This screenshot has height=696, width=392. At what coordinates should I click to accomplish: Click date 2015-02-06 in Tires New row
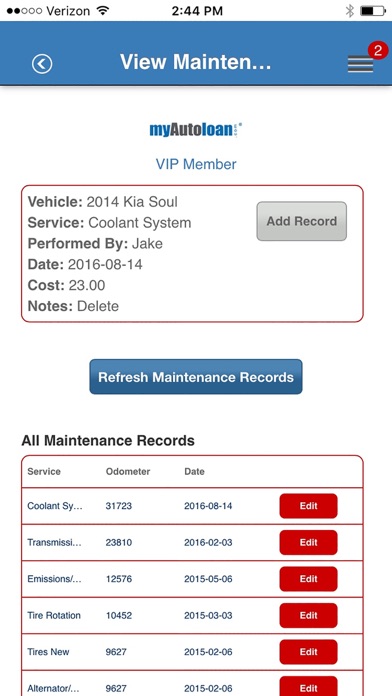208,652
